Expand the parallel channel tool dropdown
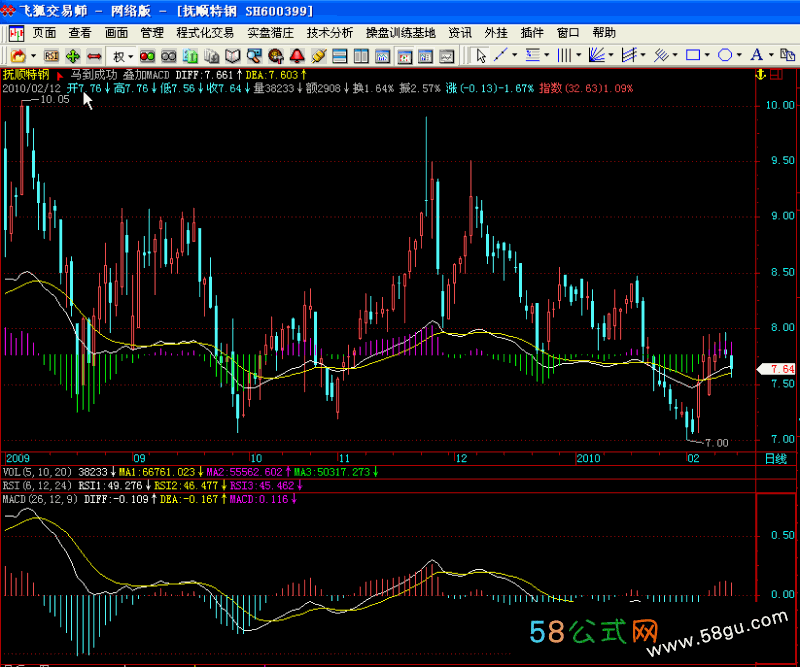The image size is (800, 667). [643, 55]
